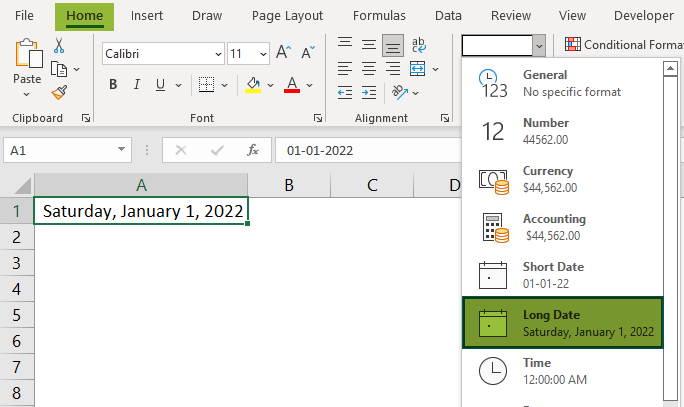Apply the red font color

292,85
